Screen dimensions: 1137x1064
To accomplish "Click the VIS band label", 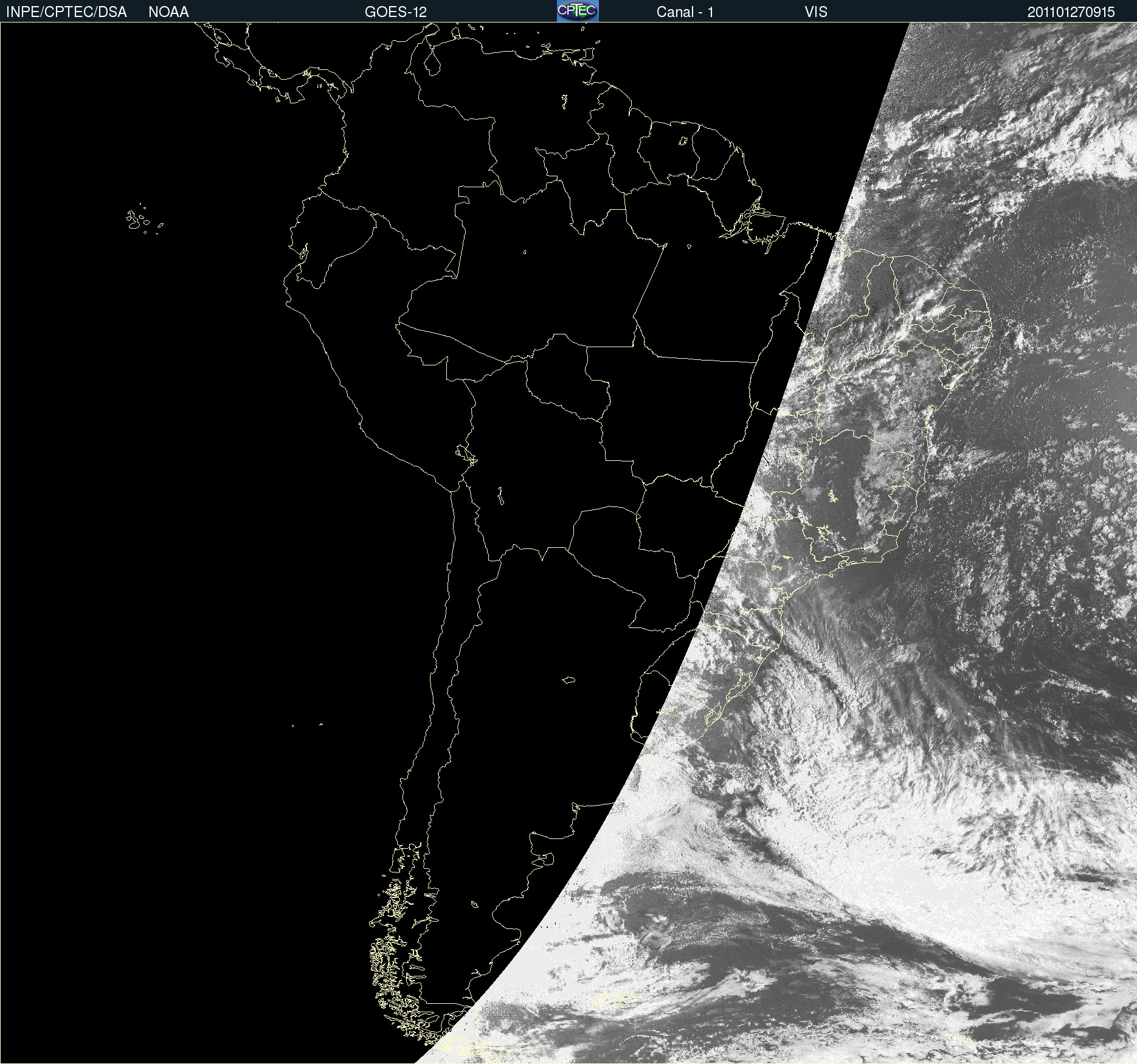I will click(816, 12).
